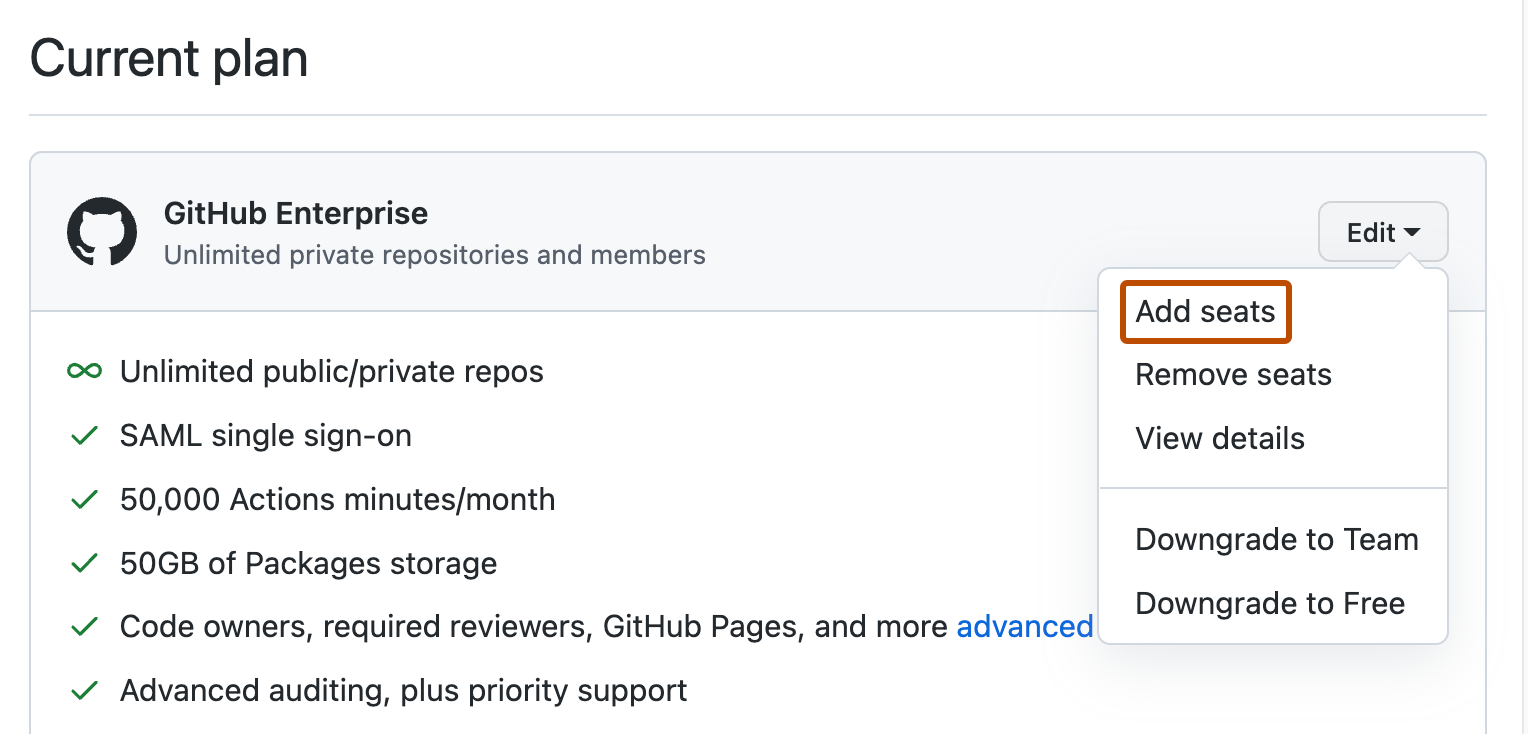Viewport: 1528px width, 734px height.
Task: Select Remove seats in the Edit menu
Action: point(1233,375)
